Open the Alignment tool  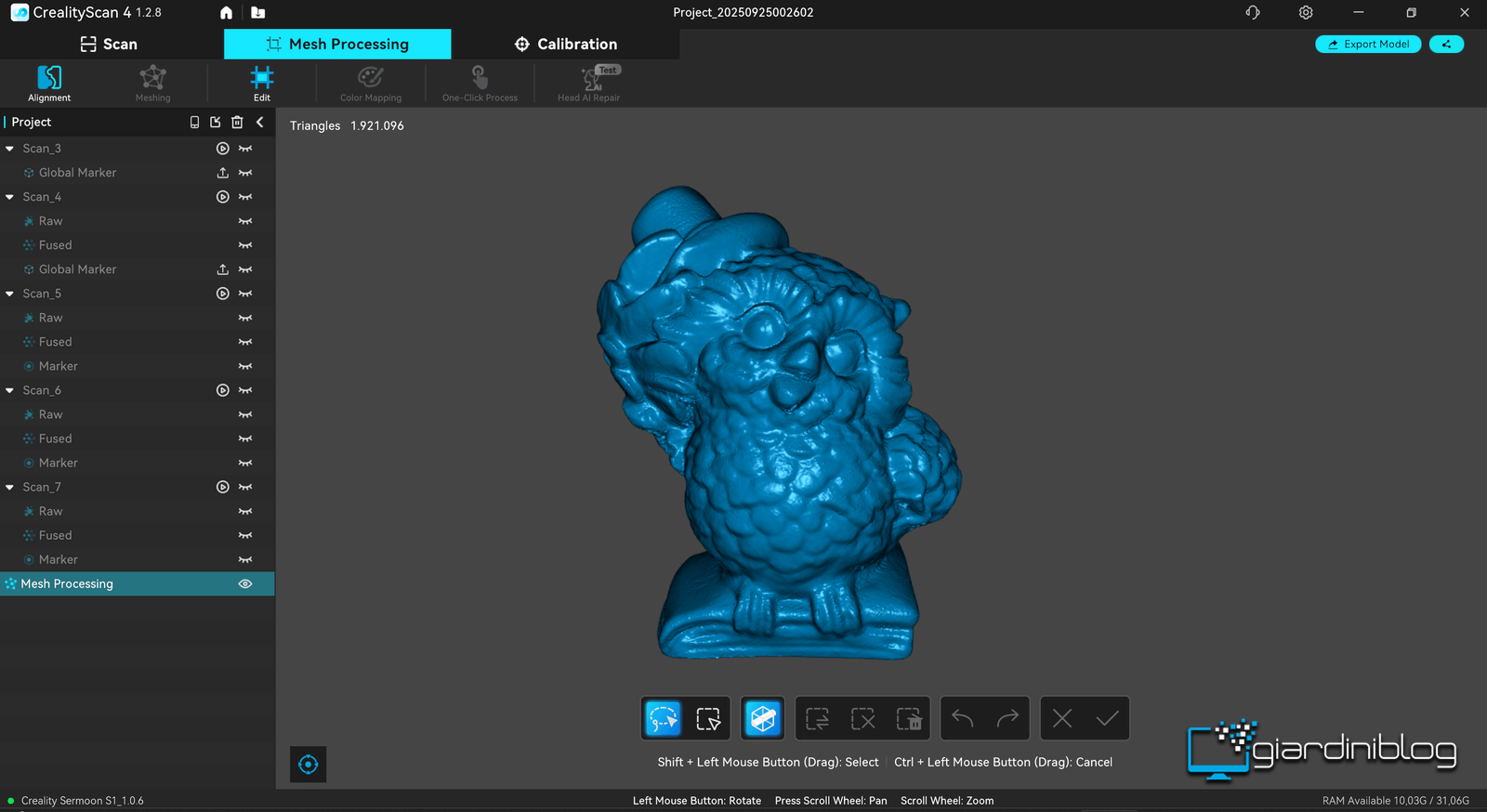click(x=49, y=84)
